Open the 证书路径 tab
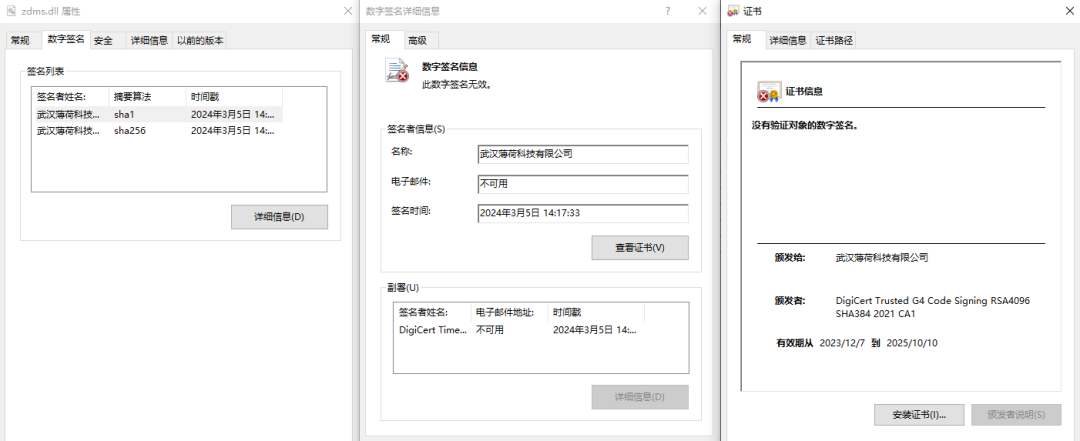1080x441 pixels. tap(834, 41)
